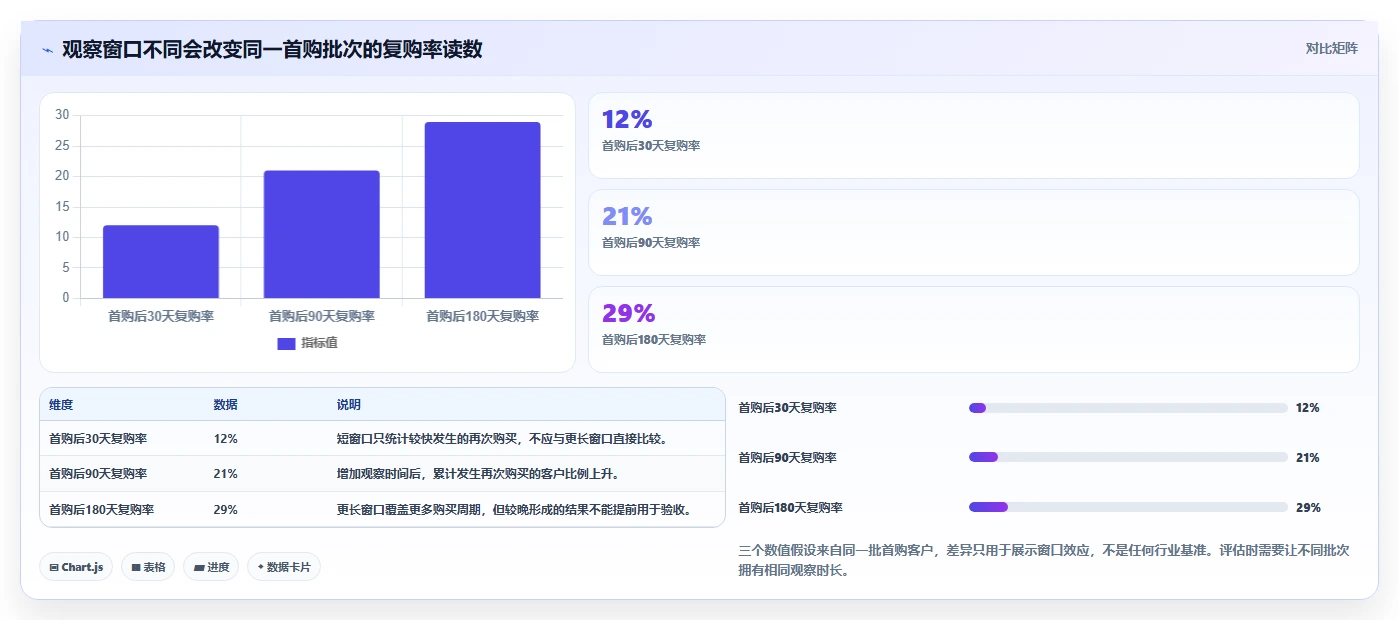This screenshot has height=620, width=1399.
Task: Click the 180-day bar in the chart
Action: 482,210
